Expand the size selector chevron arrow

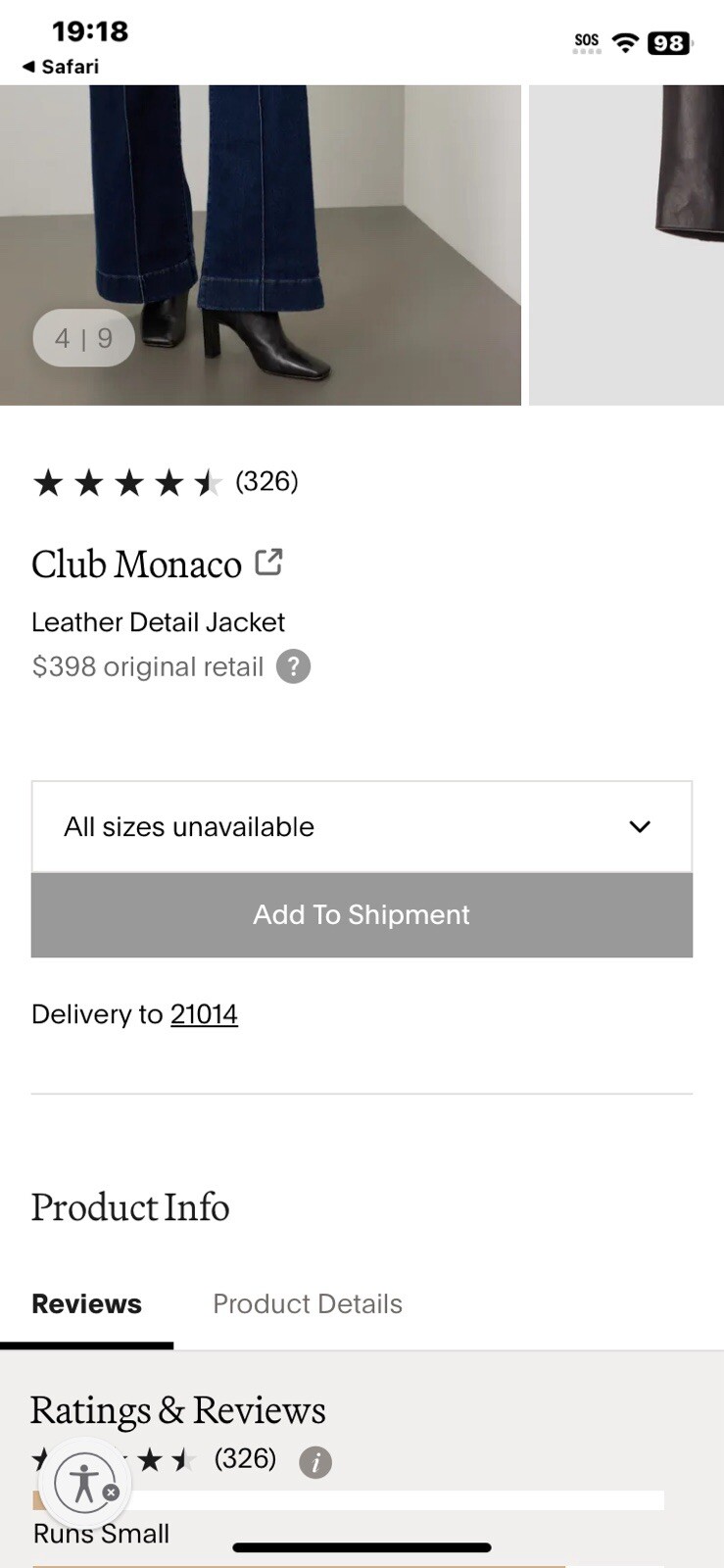[640, 826]
